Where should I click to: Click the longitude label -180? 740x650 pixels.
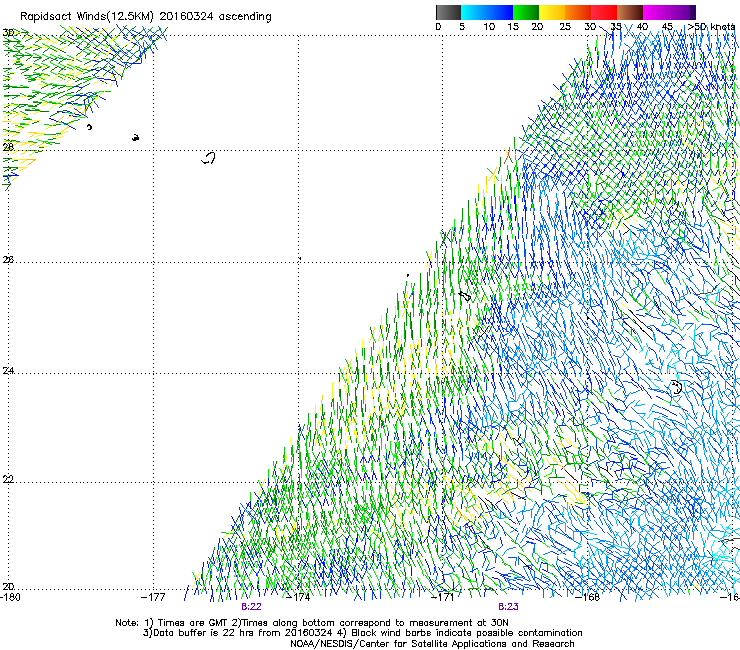[10, 597]
